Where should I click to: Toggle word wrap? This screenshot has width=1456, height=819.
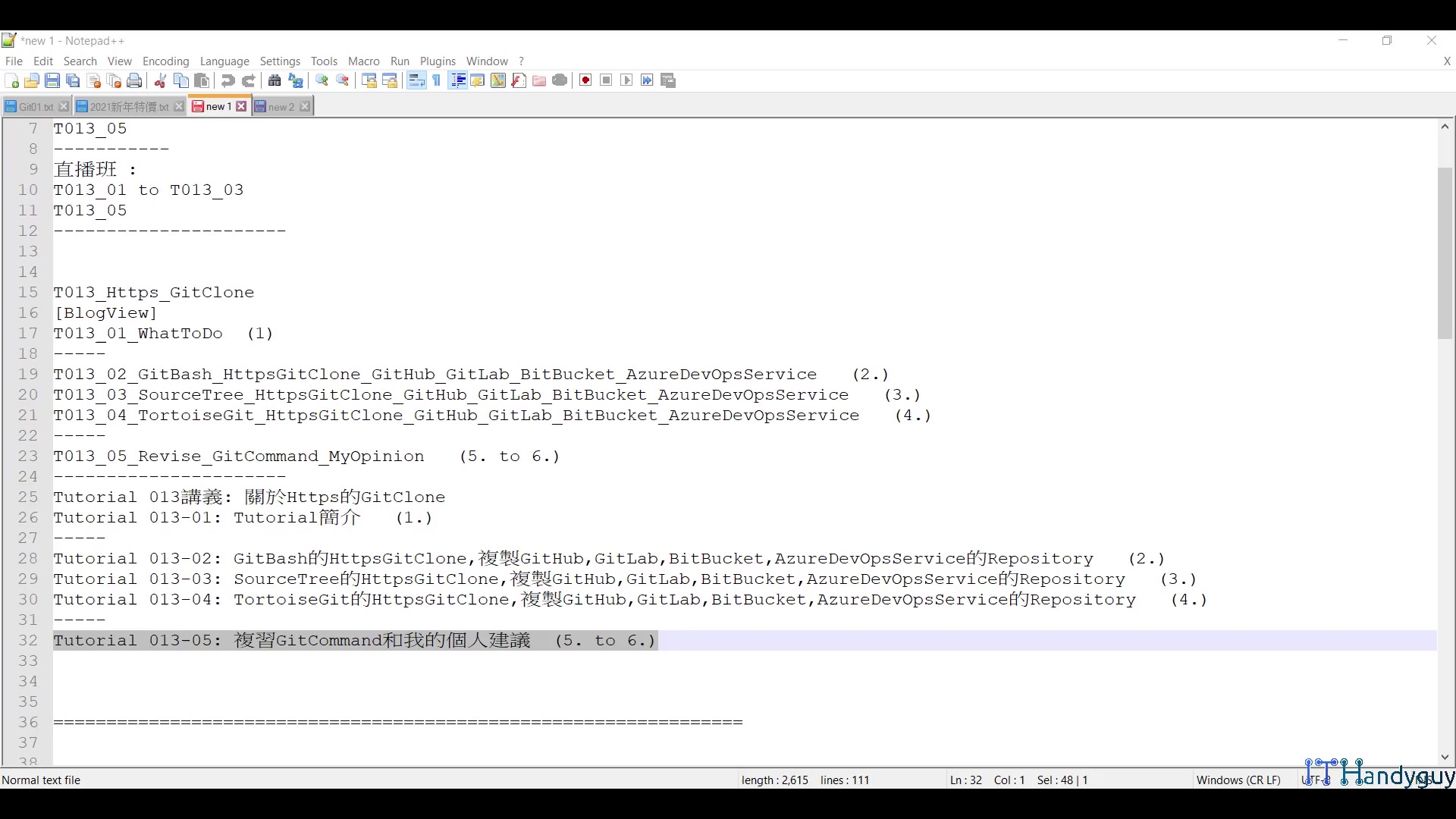(x=416, y=80)
